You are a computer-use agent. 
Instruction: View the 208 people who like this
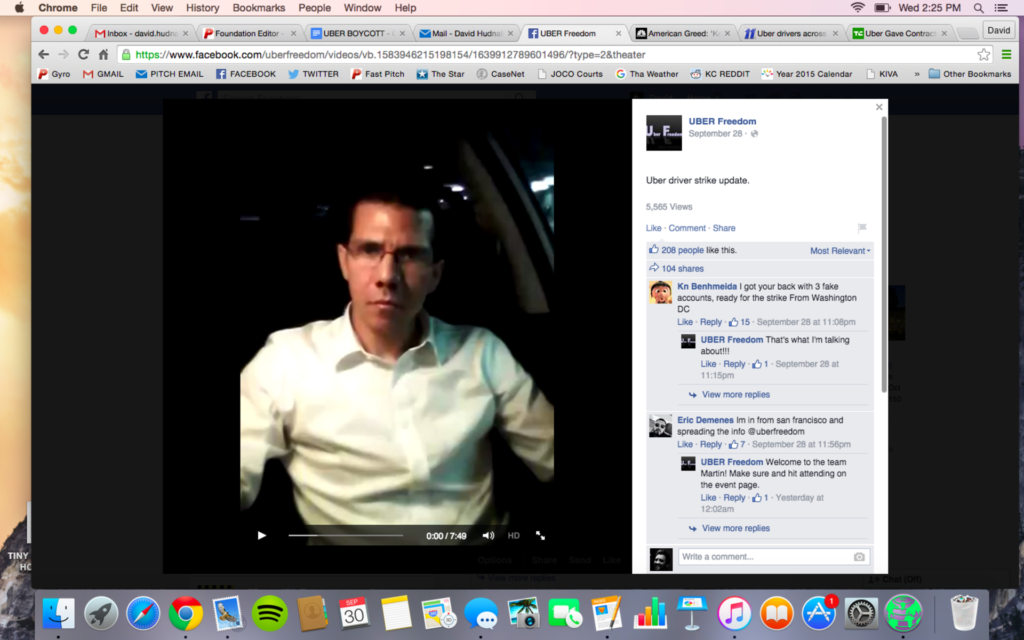(682, 250)
